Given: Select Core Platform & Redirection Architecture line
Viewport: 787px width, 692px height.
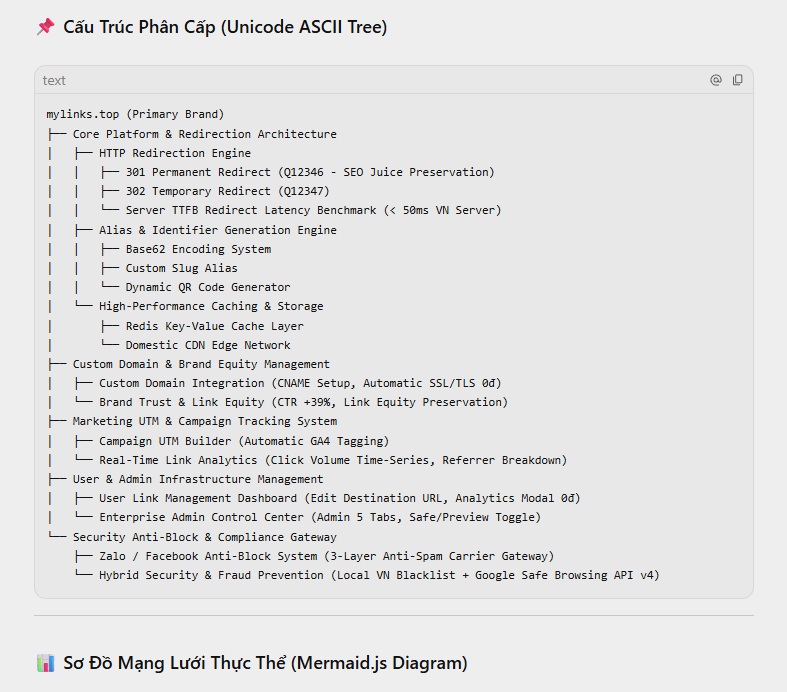Looking at the screenshot, I should click(x=204, y=134).
